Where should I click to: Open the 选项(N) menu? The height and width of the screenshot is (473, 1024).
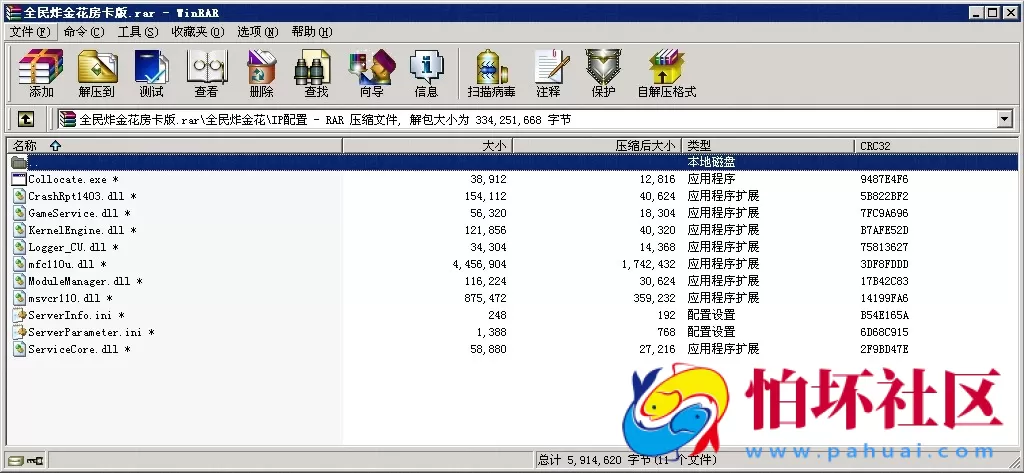(x=257, y=31)
